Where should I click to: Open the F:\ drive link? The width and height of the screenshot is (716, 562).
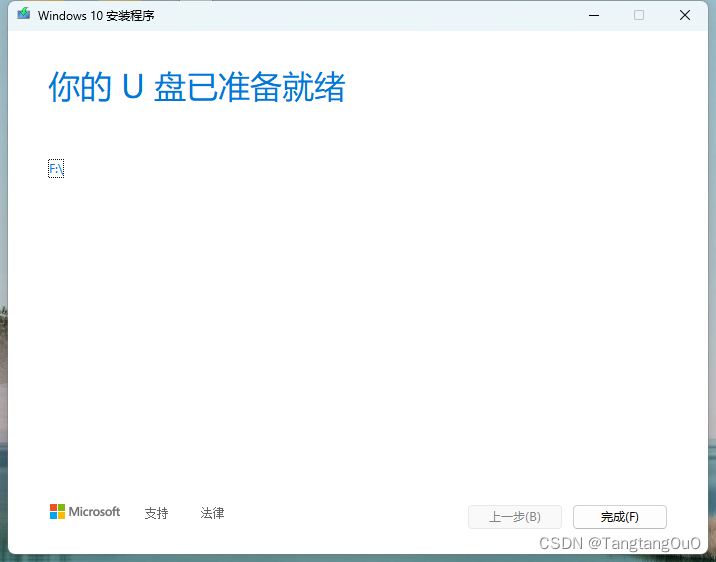[56, 169]
